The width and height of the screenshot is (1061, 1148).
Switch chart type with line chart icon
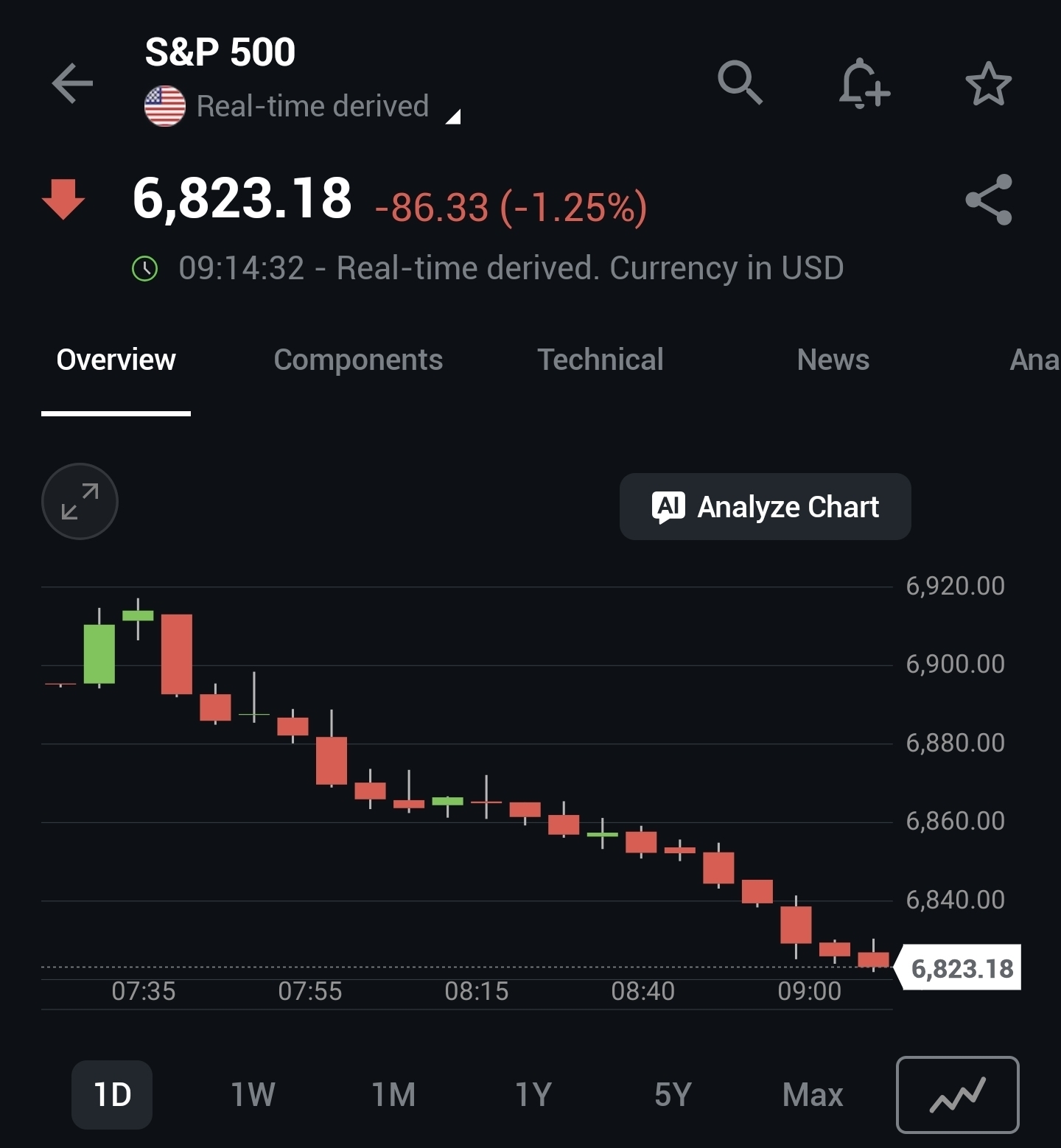pos(957,1095)
